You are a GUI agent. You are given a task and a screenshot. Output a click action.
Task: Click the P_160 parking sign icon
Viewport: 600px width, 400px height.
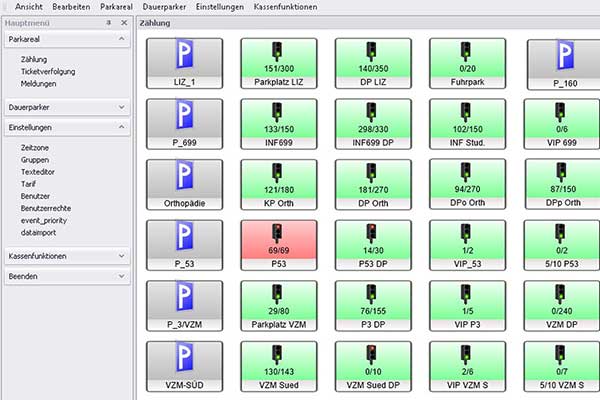tap(562, 58)
